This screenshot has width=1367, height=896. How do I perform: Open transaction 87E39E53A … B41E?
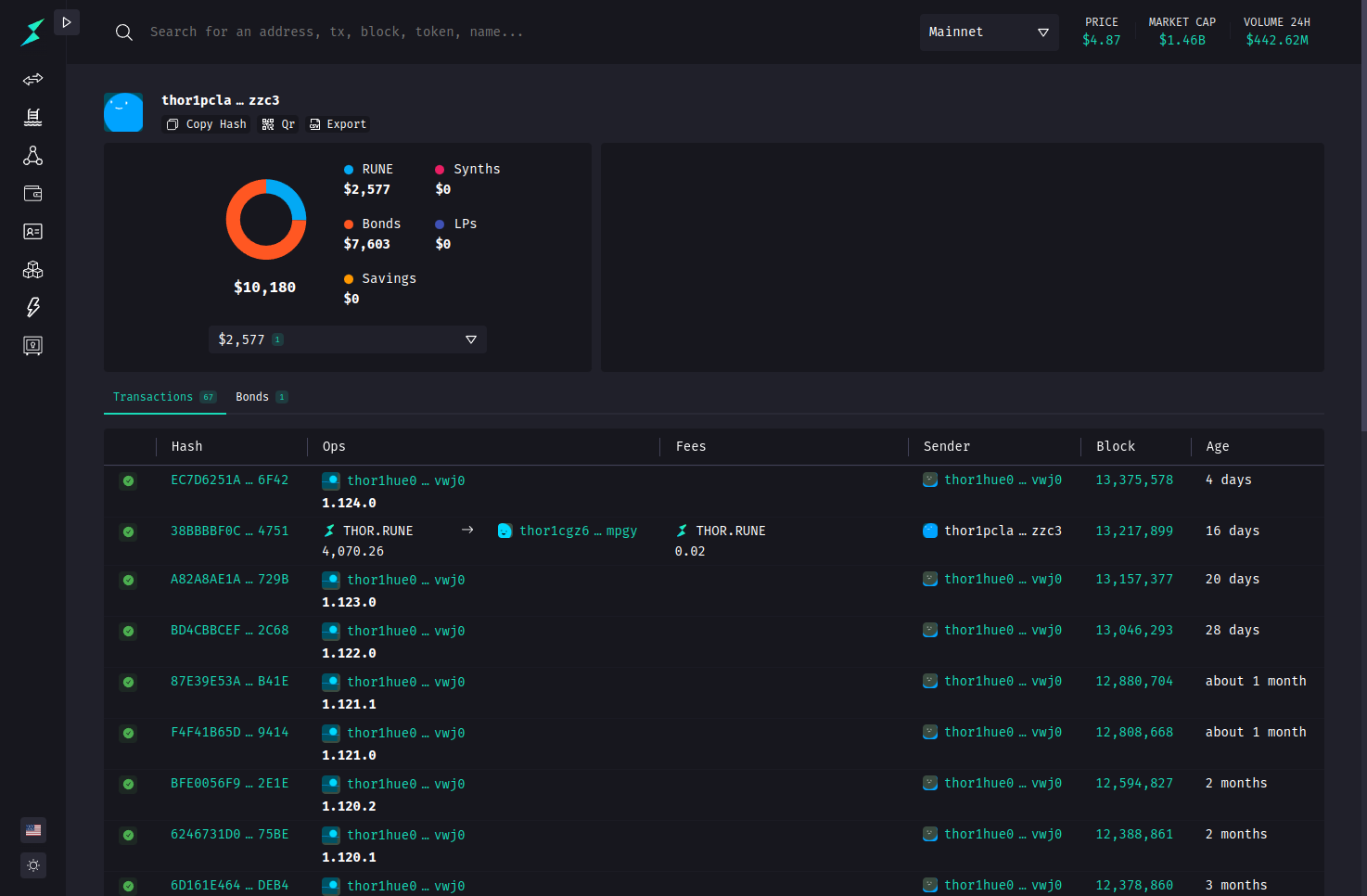[229, 681]
